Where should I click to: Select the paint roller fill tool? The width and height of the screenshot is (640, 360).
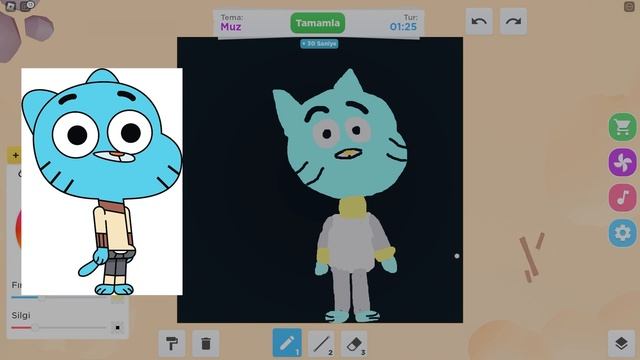[x=172, y=344]
